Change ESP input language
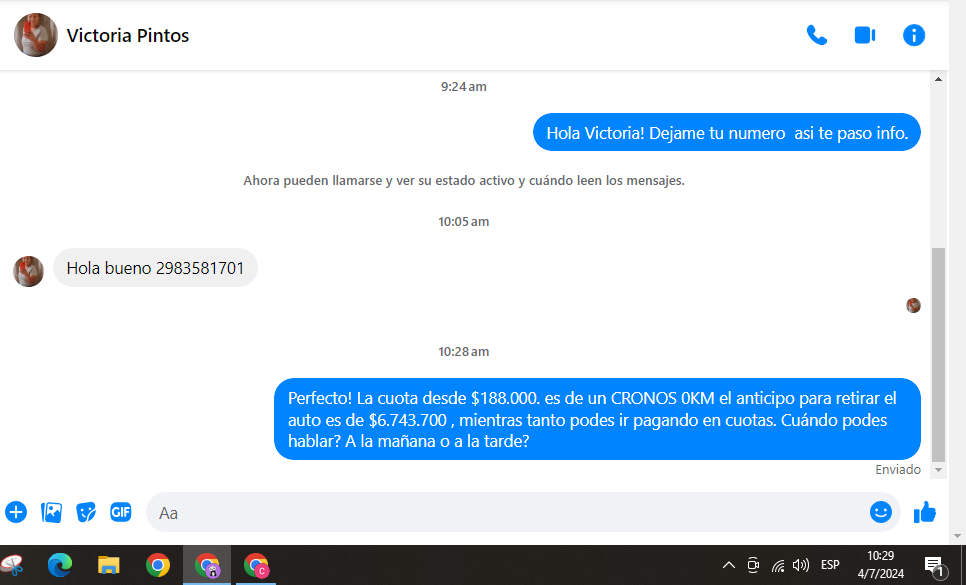The image size is (966, 585). pos(830,565)
